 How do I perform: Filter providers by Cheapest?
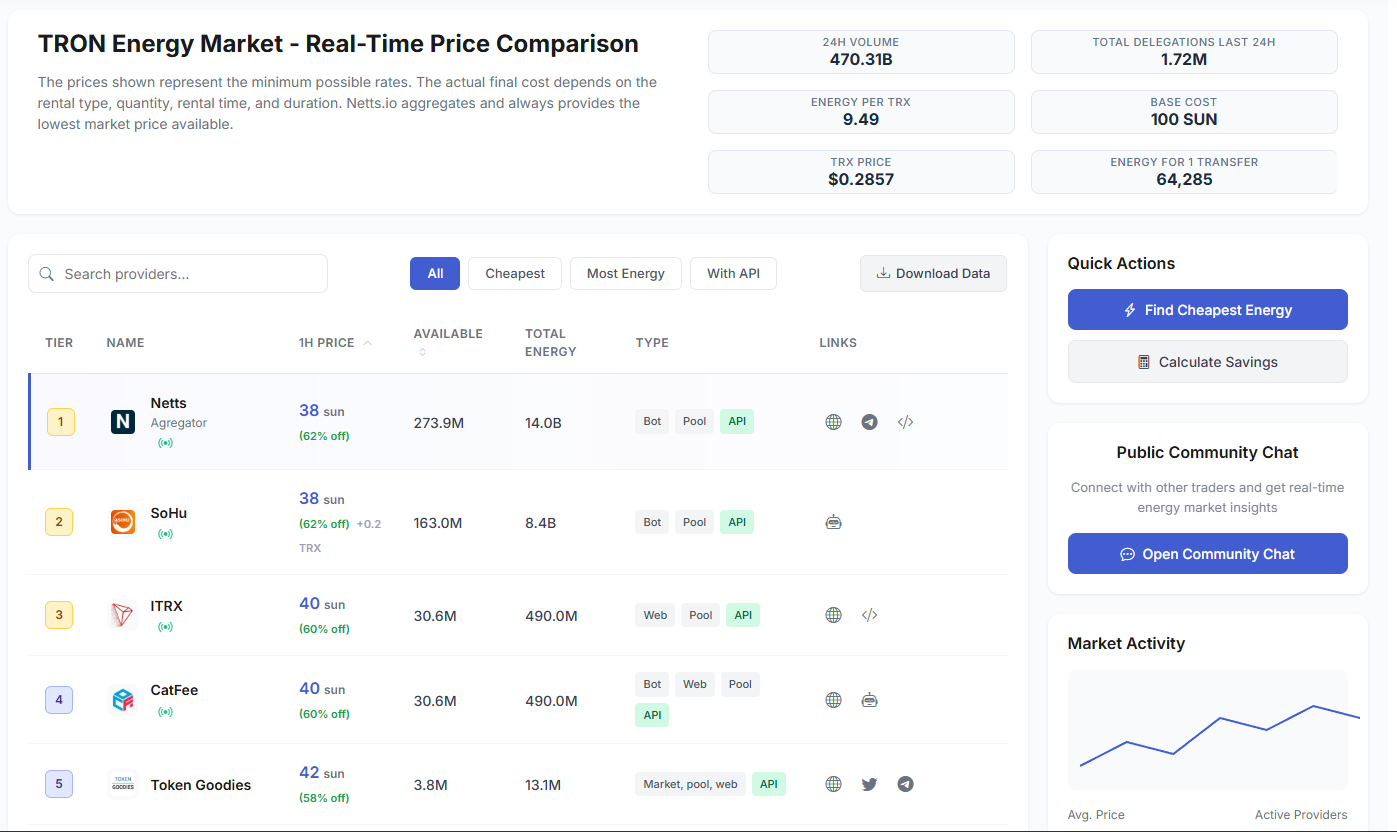coord(515,274)
